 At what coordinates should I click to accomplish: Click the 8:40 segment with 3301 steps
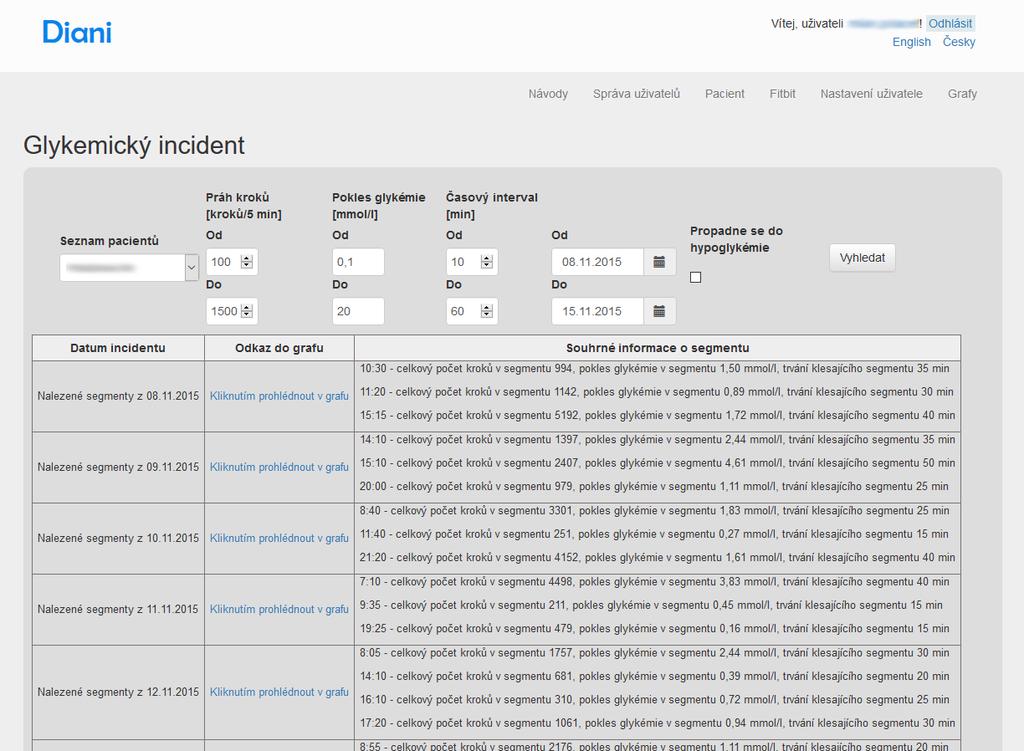click(654, 511)
